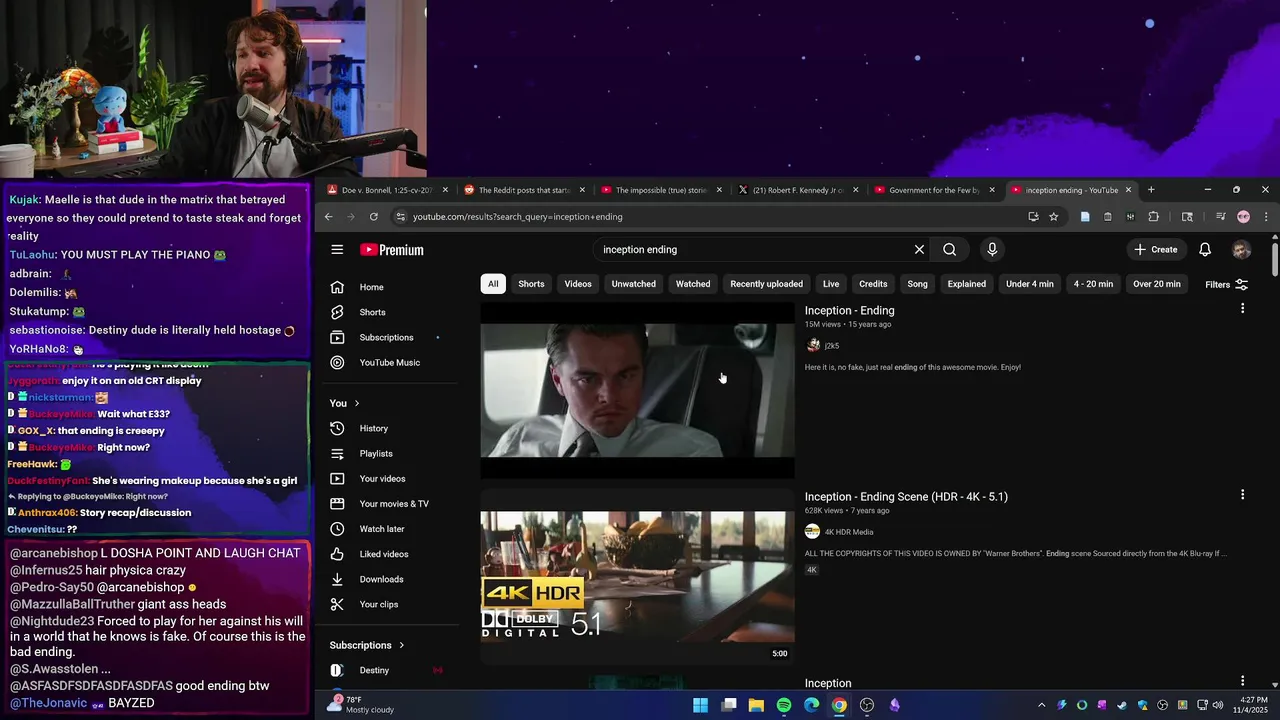Screen dimensions: 1280x720
Task: Select the Shorts filter chip
Action: [531, 284]
